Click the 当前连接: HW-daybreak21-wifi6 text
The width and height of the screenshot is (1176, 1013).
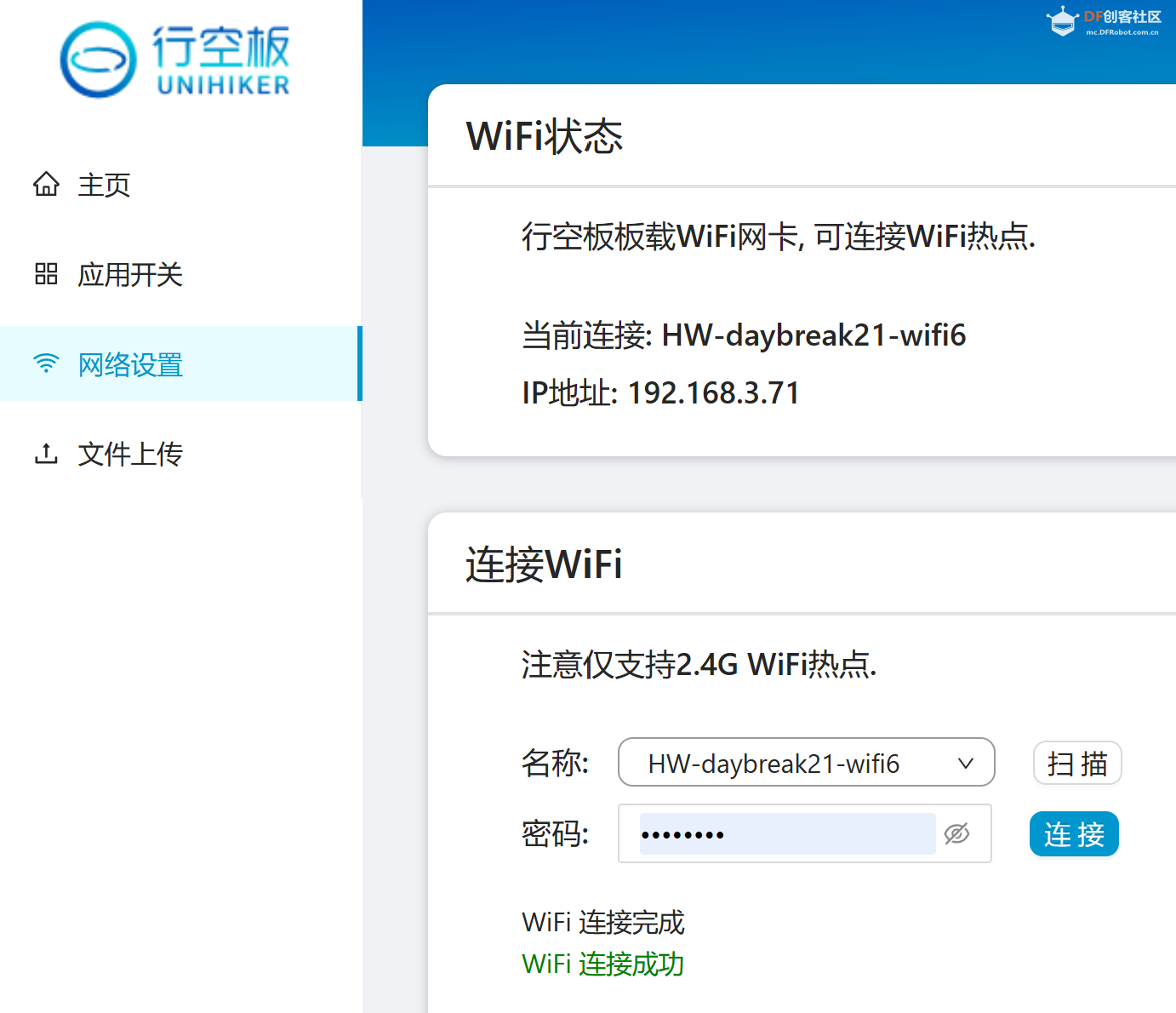pos(744,335)
